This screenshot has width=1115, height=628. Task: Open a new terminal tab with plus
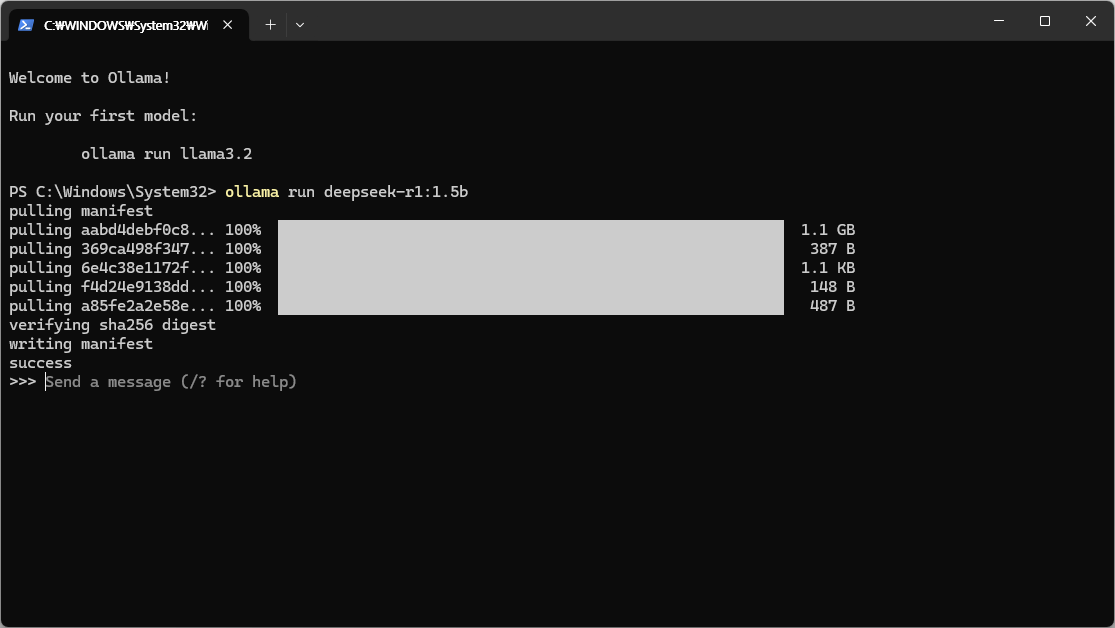tap(270, 25)
